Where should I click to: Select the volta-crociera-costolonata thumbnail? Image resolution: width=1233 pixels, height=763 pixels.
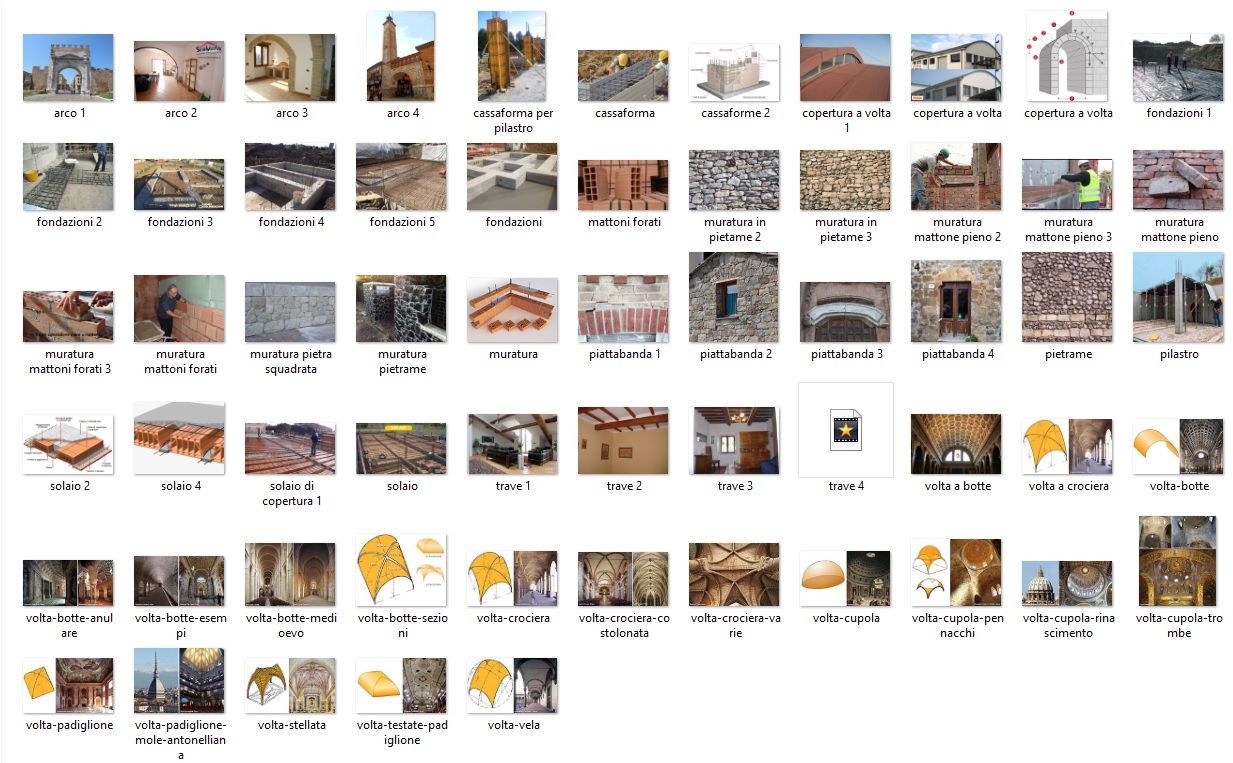pos(623,579)
